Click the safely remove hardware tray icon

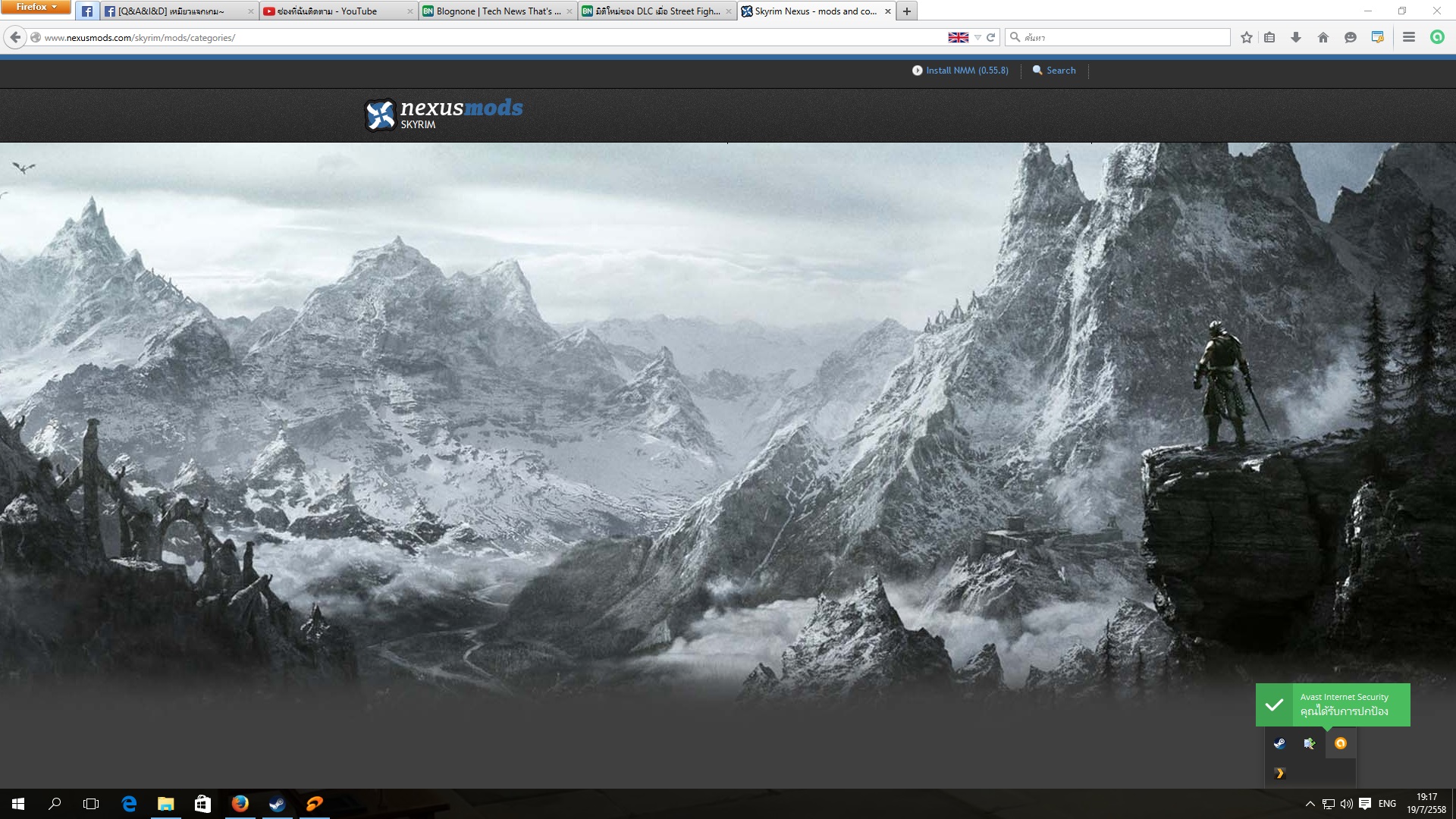[1310, 743]
